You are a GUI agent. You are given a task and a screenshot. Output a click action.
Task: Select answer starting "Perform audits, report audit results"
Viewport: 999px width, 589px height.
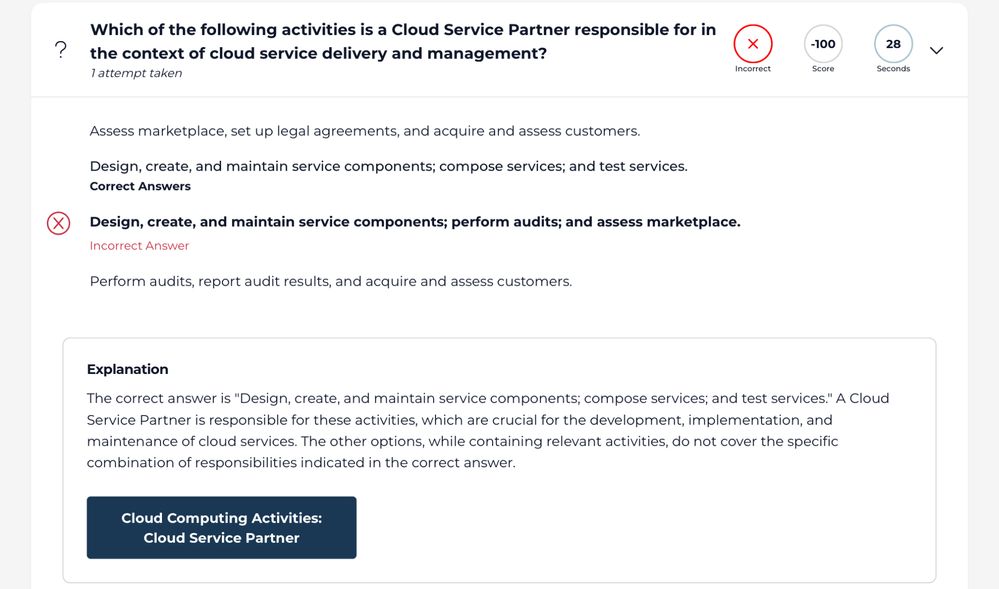(330, 281)
